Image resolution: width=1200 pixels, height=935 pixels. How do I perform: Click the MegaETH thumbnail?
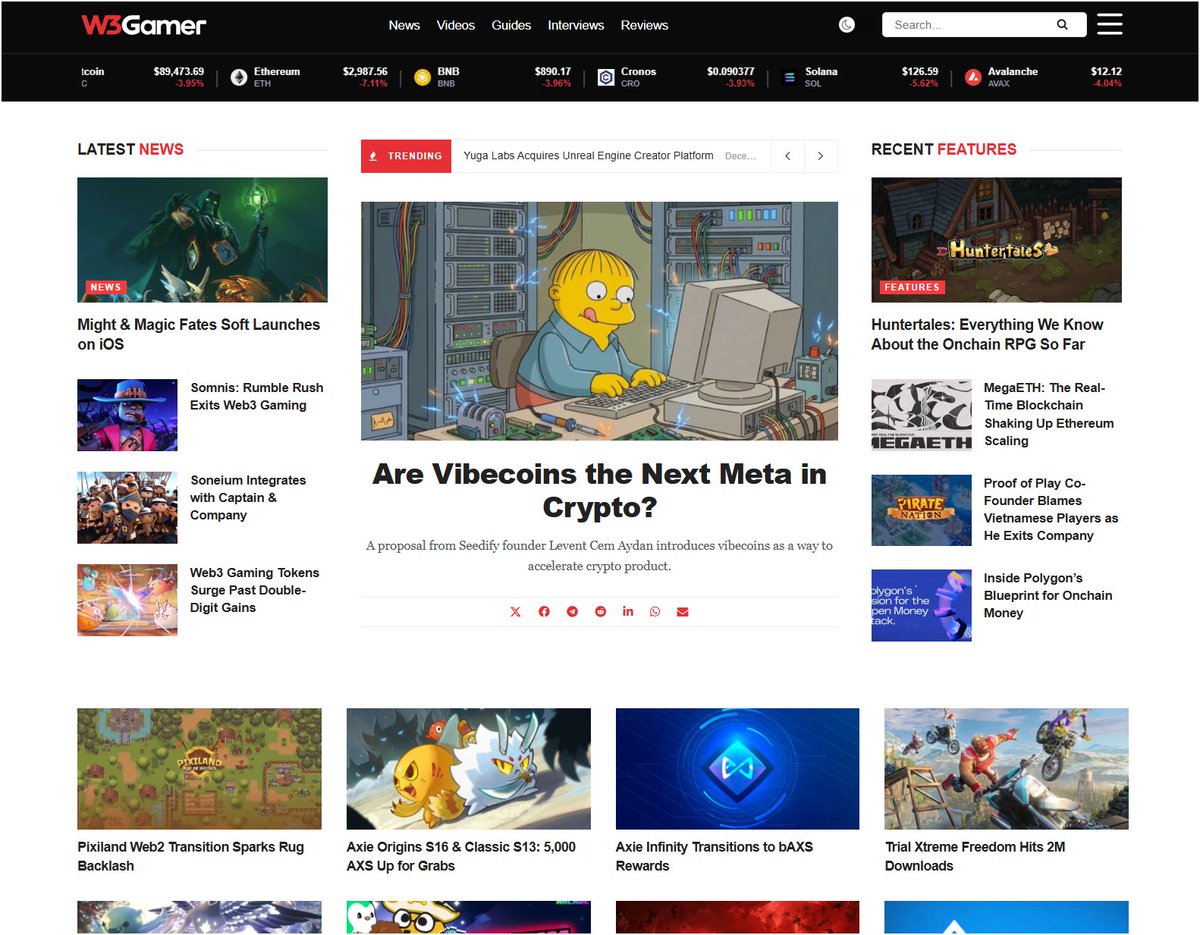coord(921,415)
